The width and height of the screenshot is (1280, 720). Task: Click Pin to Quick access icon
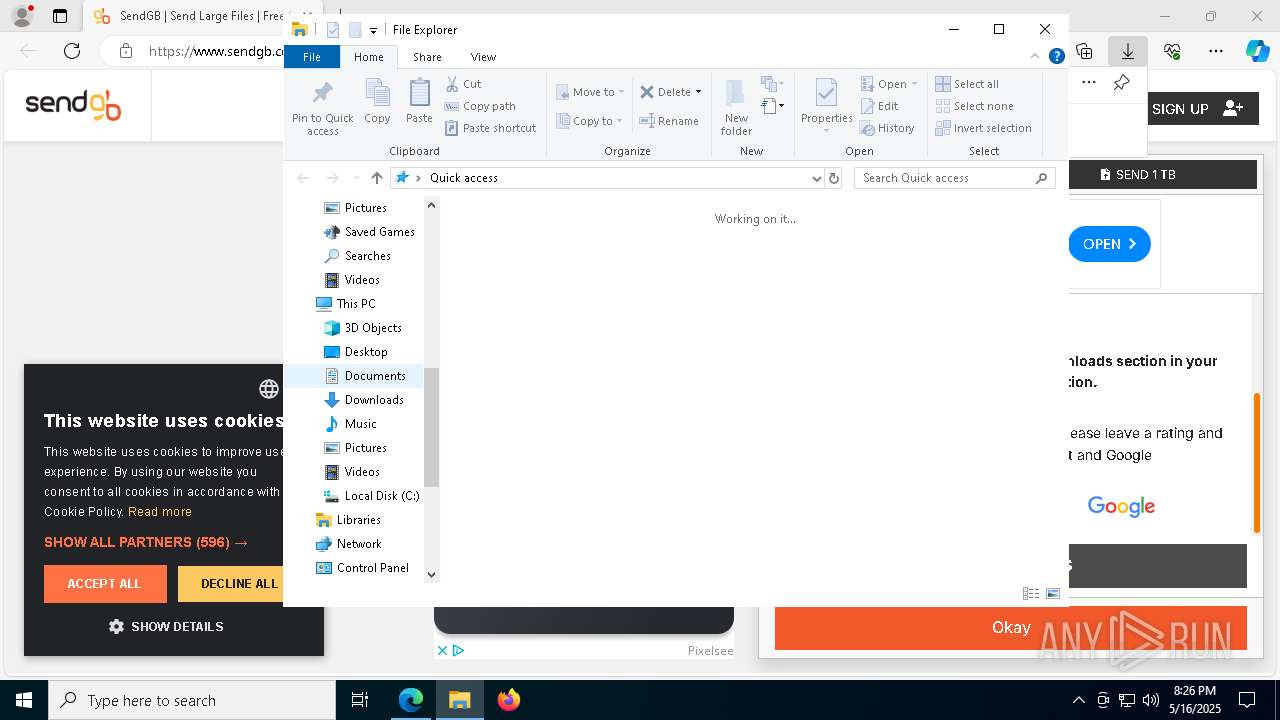click(x=322, y=107)
